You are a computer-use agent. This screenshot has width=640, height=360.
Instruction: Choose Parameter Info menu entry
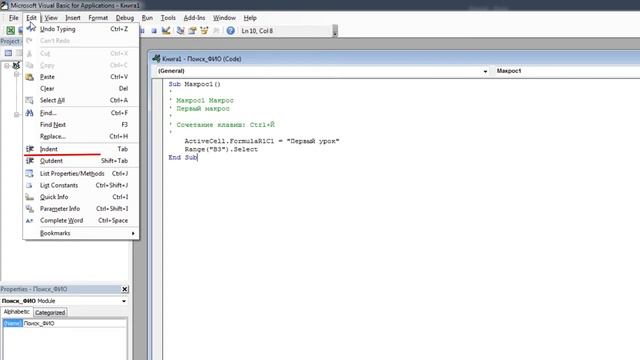[81, 209]
